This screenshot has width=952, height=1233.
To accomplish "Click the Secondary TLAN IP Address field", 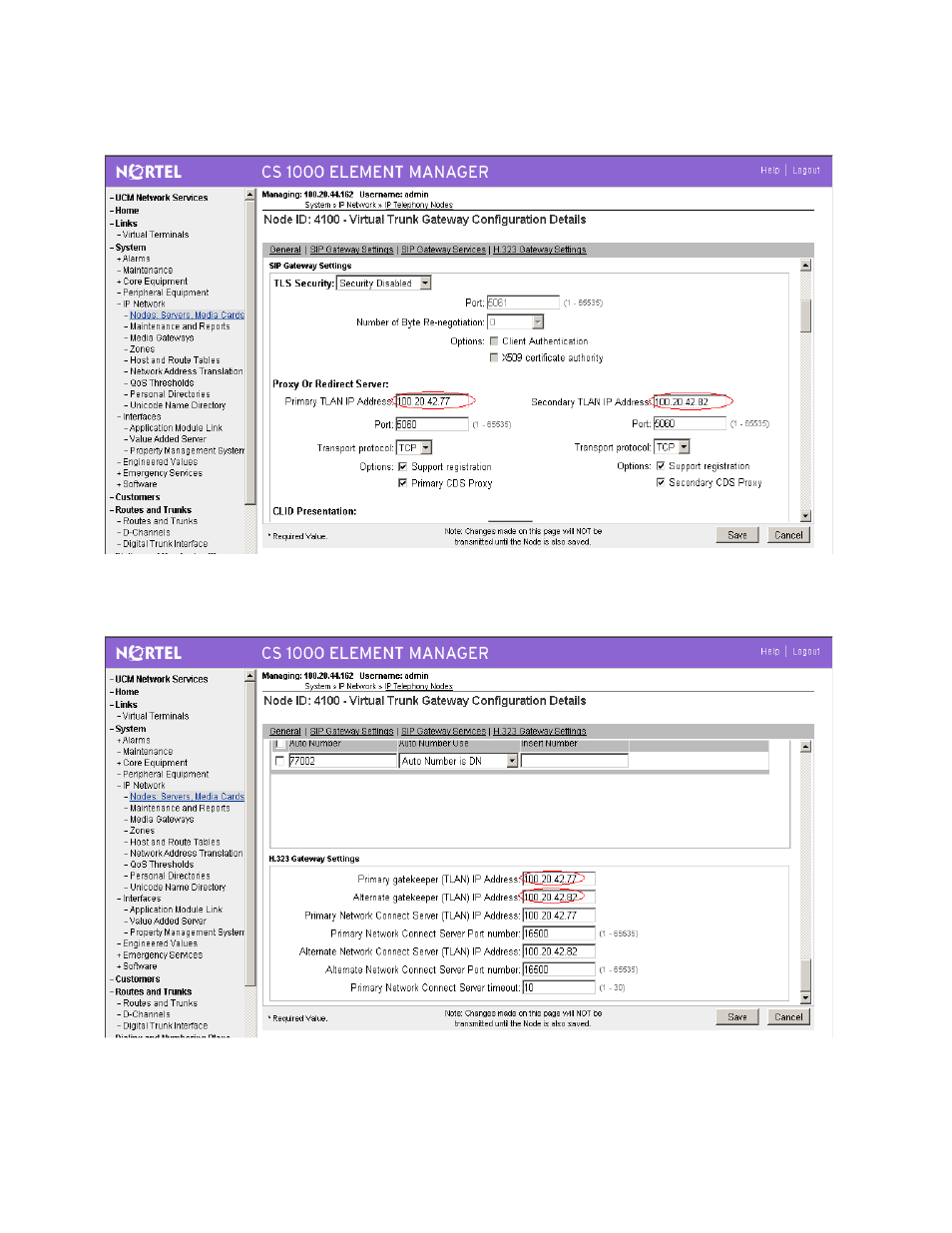I will pyautogui.click(x=690, y=401).
